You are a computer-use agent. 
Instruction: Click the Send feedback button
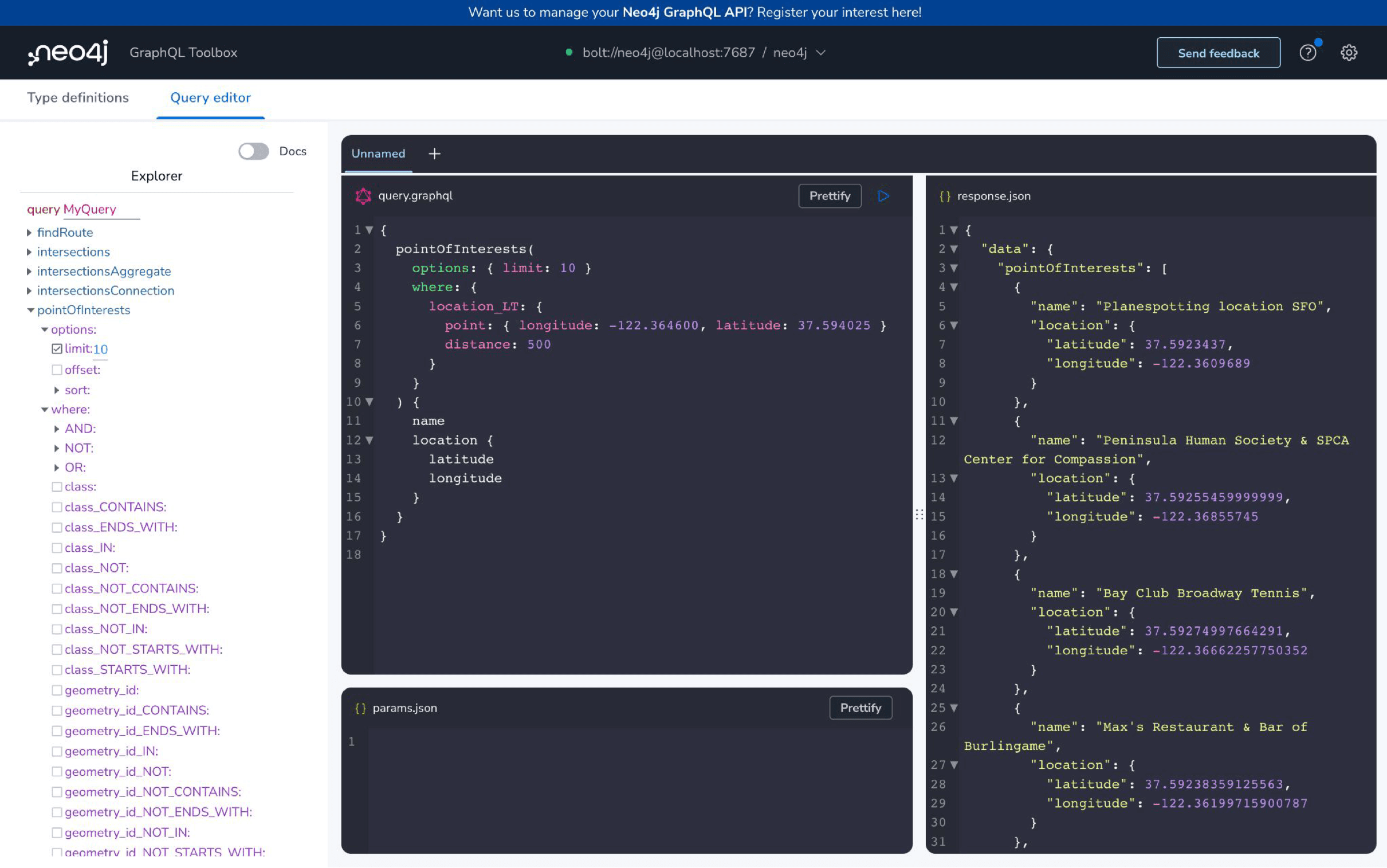[x=1218, y=53]
